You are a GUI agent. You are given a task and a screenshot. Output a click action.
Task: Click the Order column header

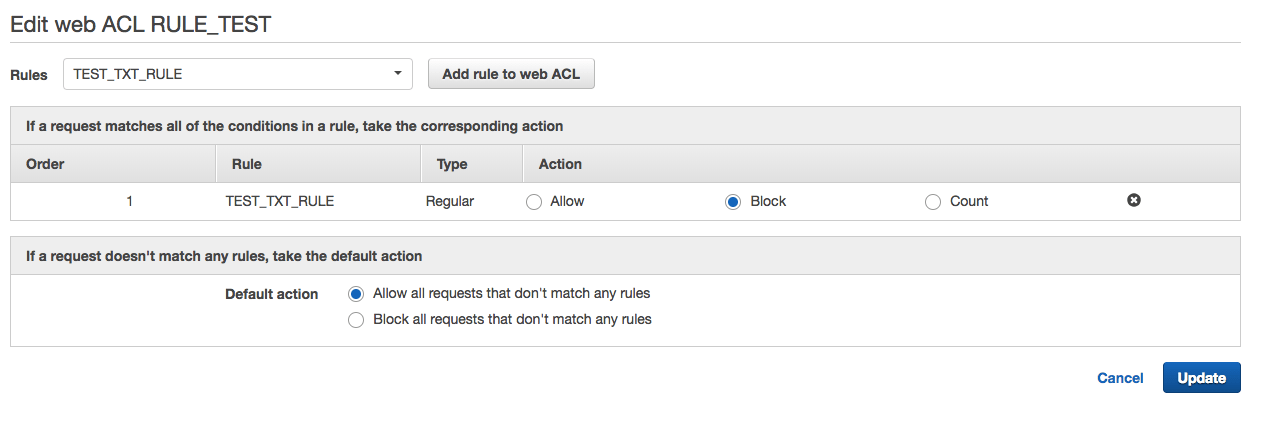tap(45, 164)
